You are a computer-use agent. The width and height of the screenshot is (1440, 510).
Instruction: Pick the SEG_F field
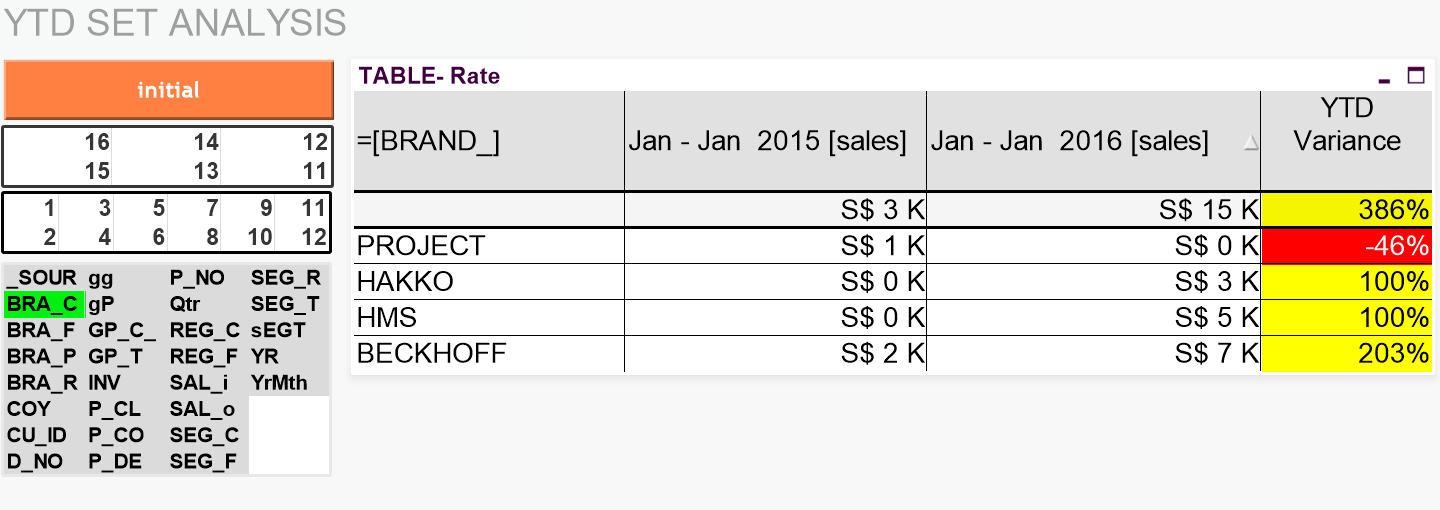202,461
